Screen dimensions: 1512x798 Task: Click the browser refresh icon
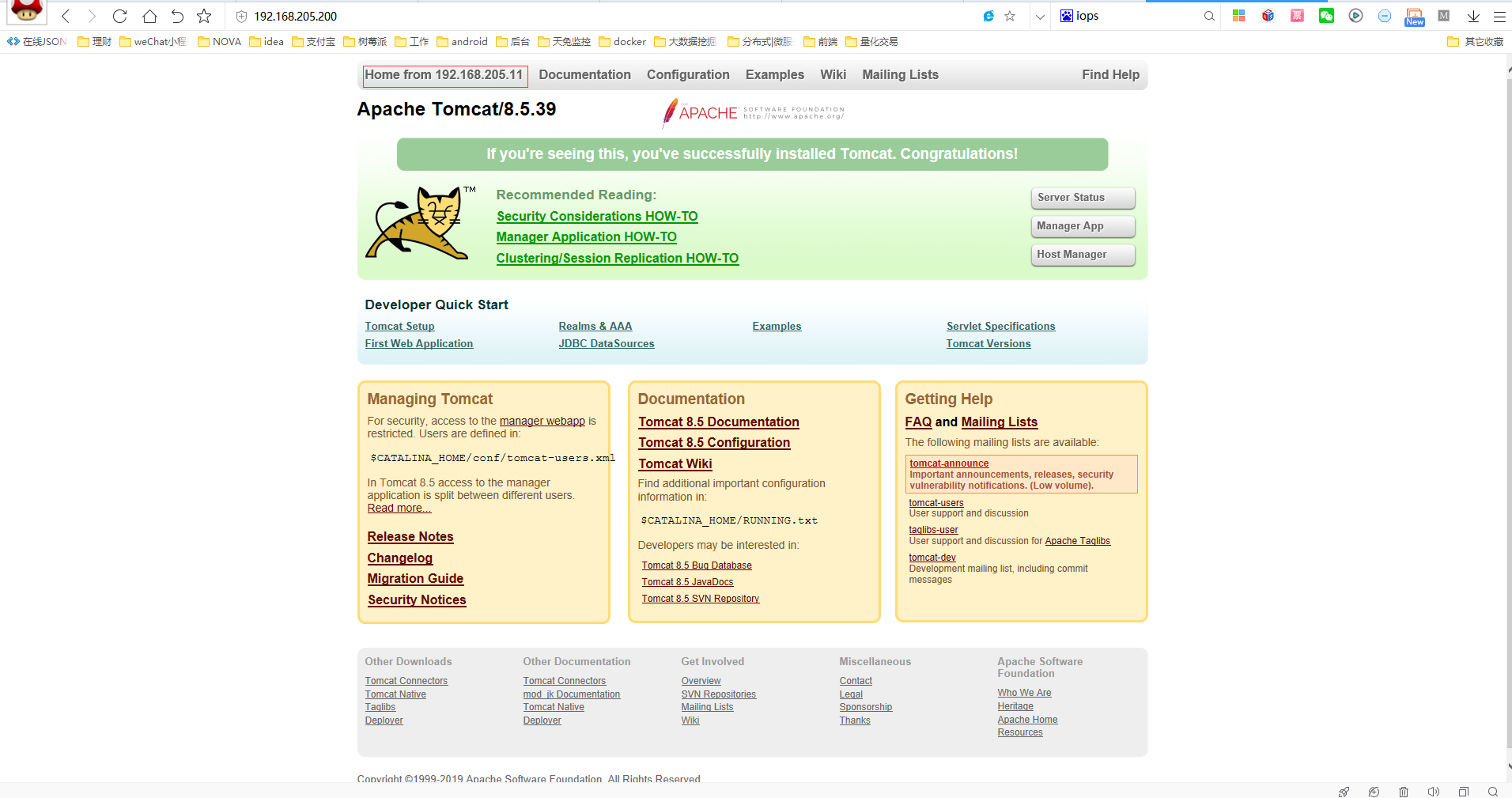pos(119,16)
